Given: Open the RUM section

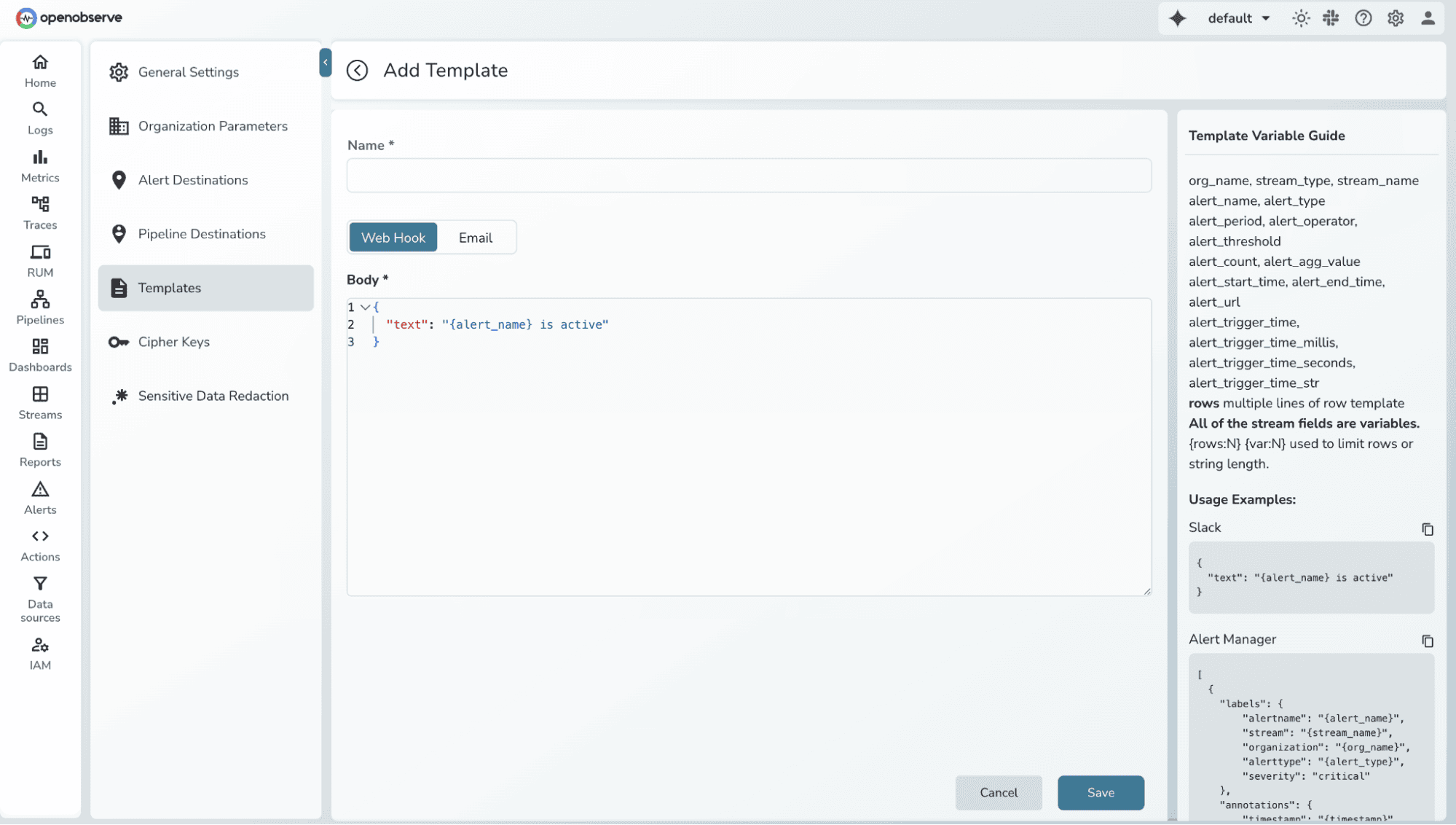Looking at the screenshot, I should click(x=40, y=260).
